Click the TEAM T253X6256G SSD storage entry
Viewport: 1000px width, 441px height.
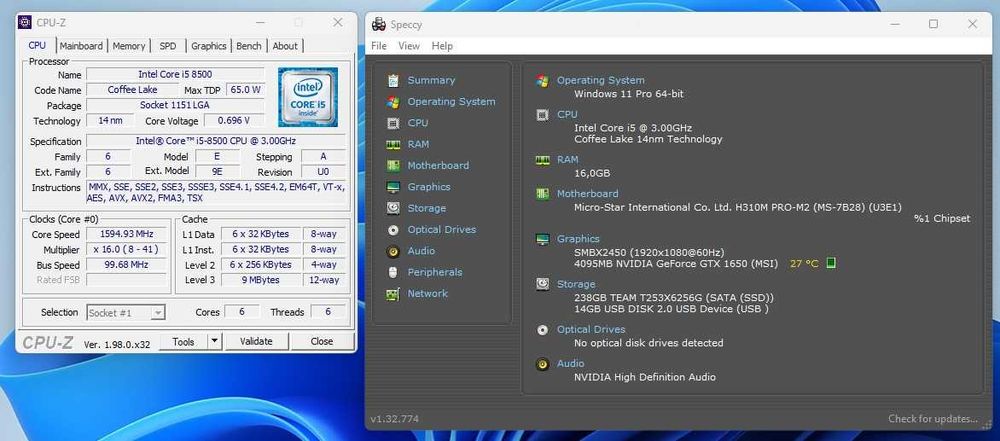tap(674, 297)
